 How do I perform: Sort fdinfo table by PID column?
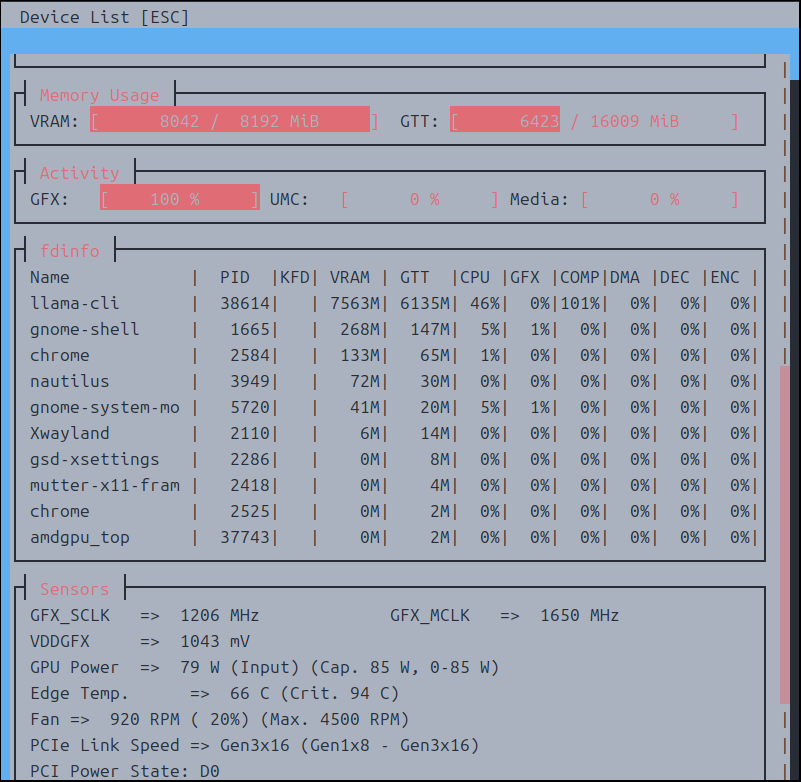coord(235,277)
